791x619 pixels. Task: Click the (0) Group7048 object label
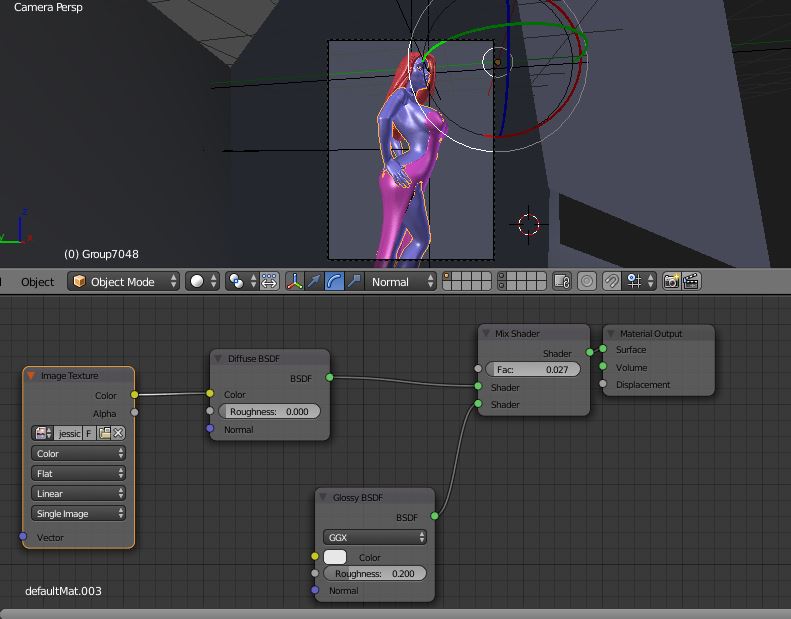pyautogui.click(x=101, y=254)
